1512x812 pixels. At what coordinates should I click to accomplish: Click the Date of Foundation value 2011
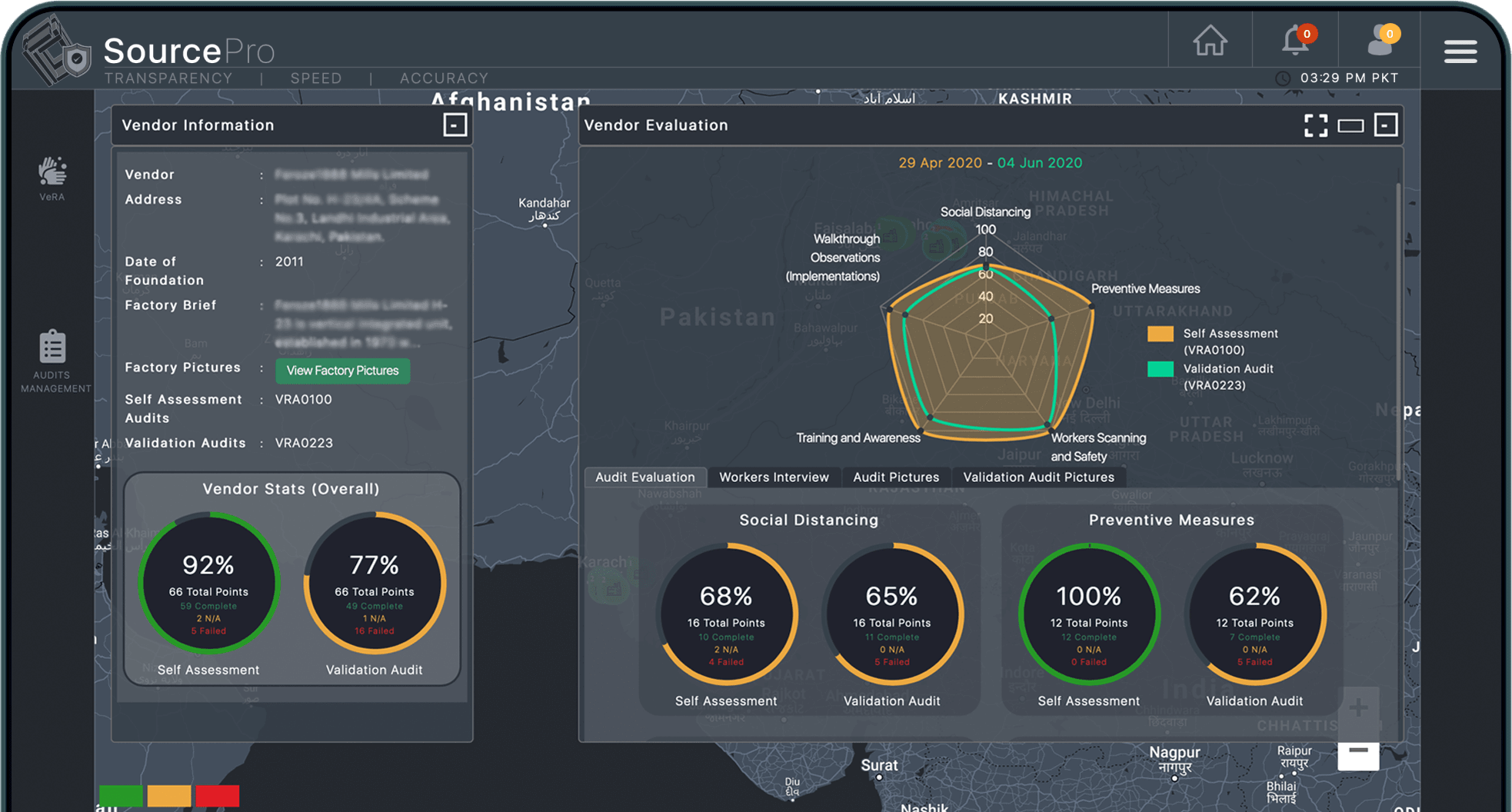289,261
